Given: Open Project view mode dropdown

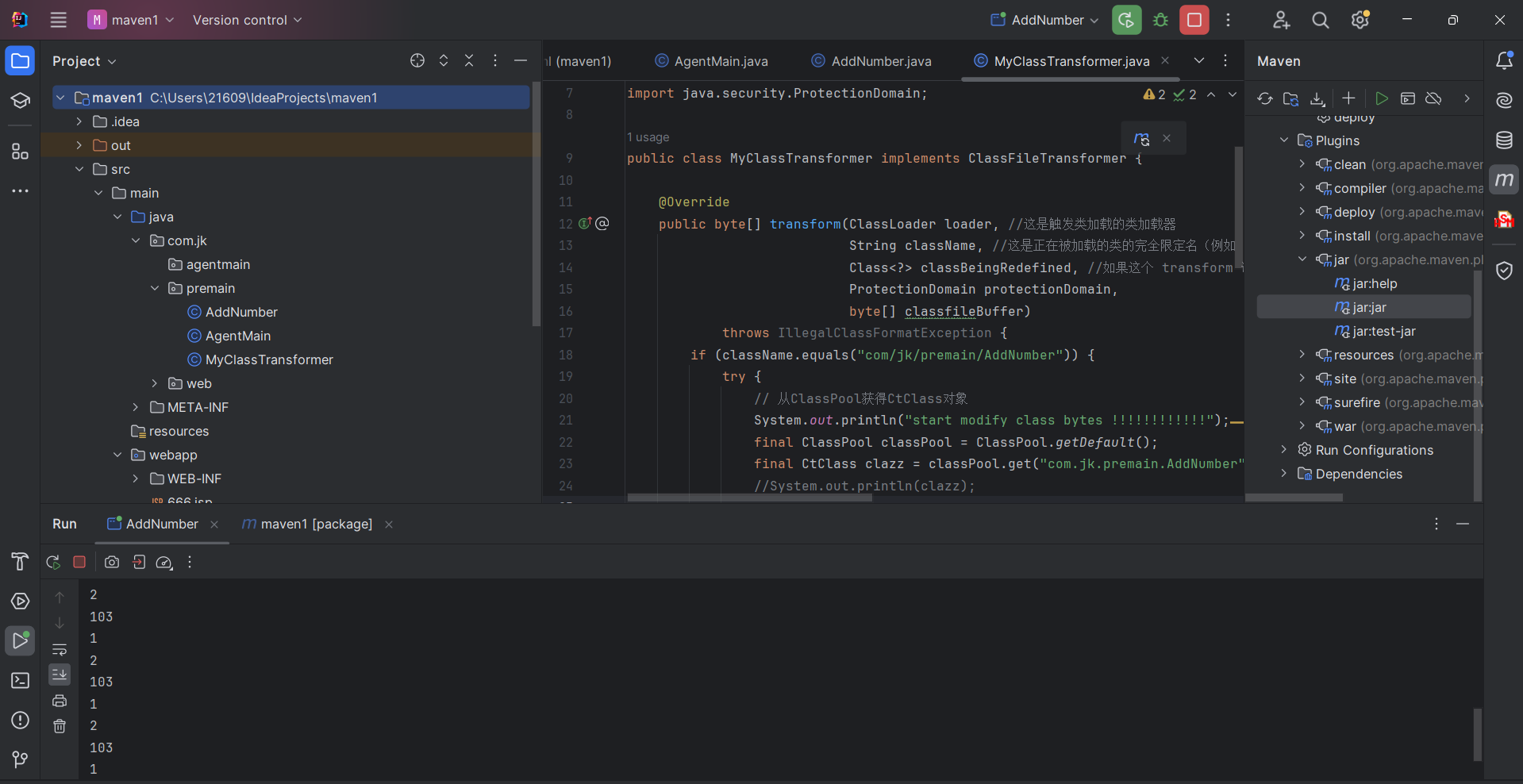Looking at the screenshot, I should (x=84, y=61).
